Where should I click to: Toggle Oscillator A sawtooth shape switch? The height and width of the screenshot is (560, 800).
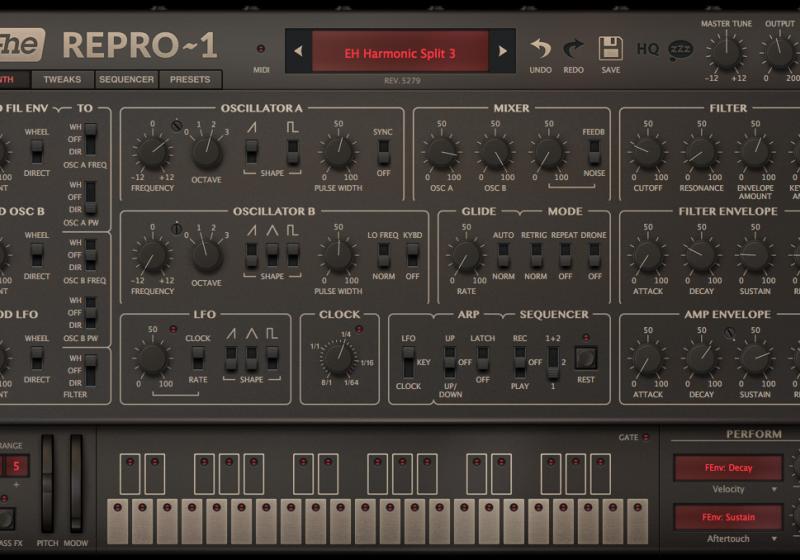(252, 151)
